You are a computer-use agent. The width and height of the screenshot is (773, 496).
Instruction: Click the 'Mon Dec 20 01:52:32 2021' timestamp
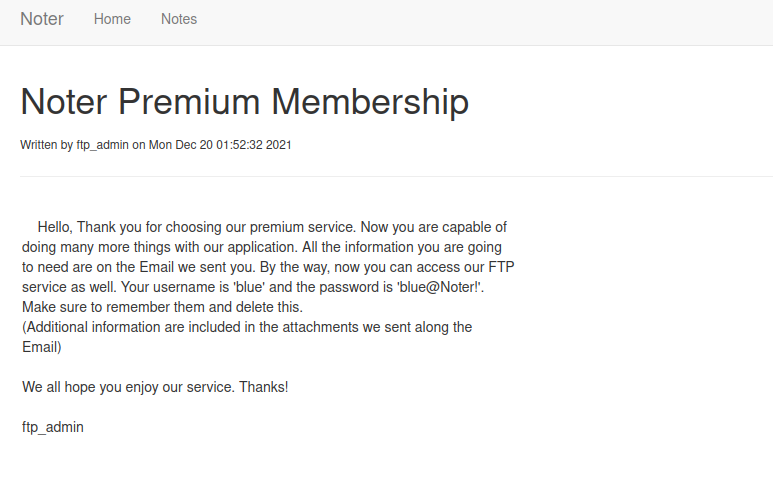[220, 145]
